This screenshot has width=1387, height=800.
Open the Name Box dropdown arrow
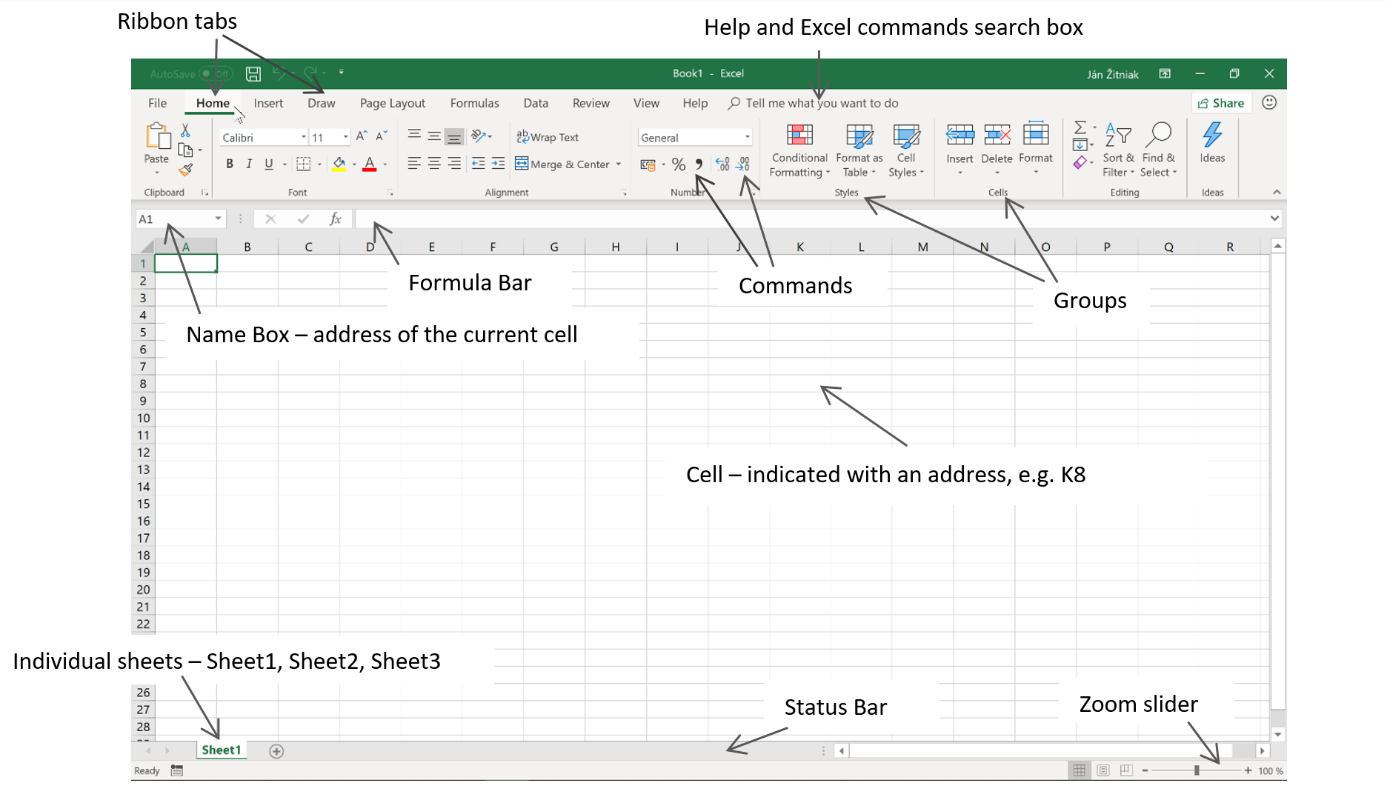[x=218, y=219]
